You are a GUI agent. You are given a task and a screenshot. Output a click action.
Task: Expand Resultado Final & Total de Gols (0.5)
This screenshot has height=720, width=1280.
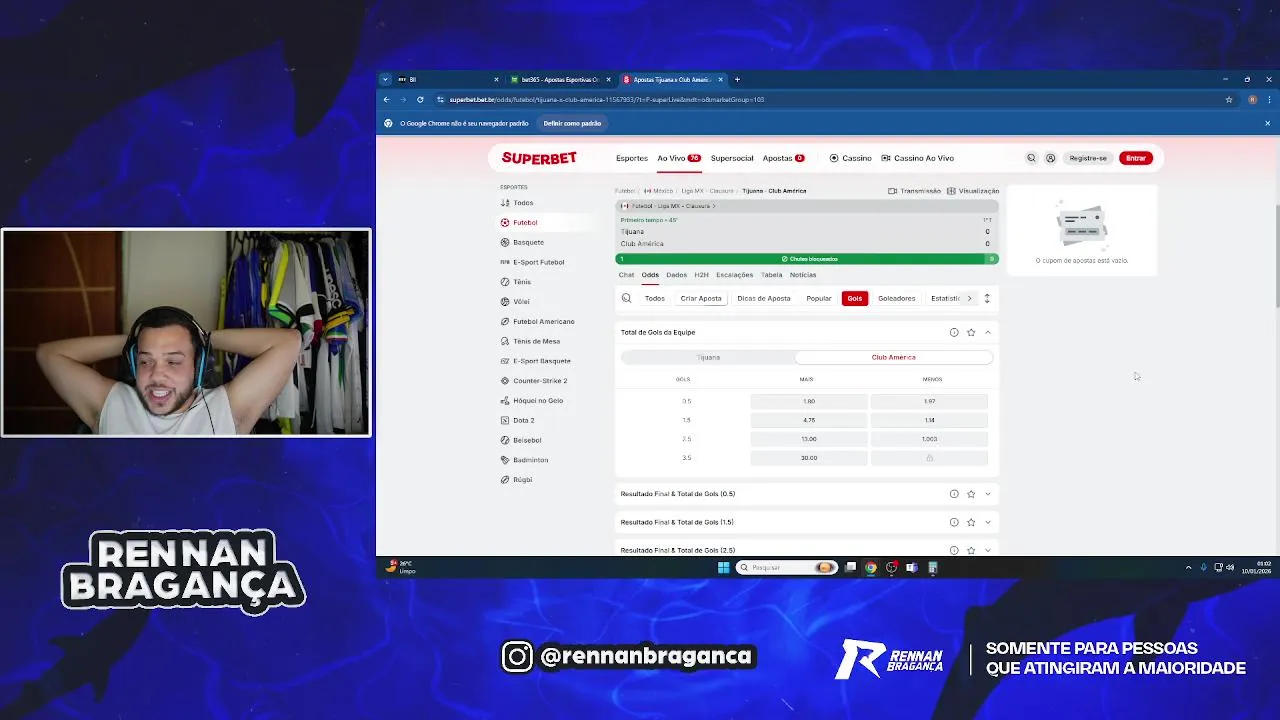(x=988, y=494)
